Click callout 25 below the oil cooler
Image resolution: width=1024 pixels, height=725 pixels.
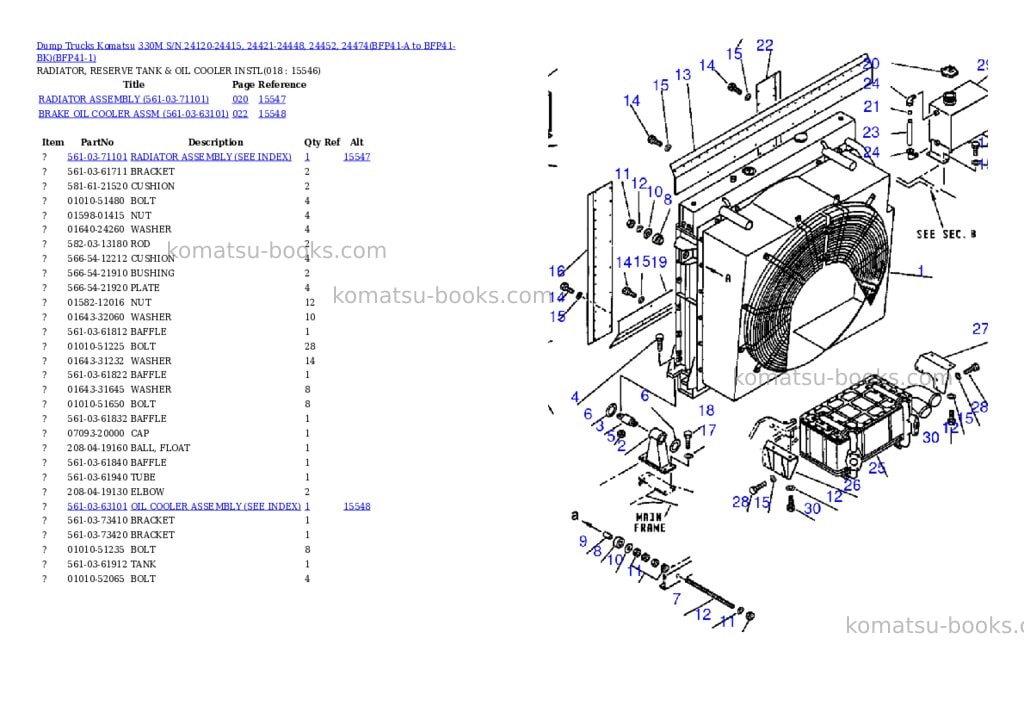point(877,468)
